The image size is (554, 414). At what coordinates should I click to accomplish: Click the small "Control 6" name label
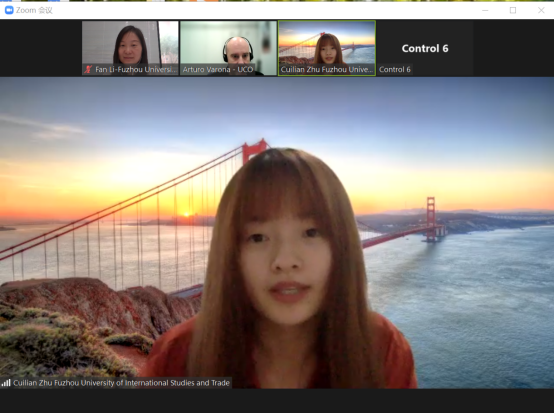click(x=395, y=70)
